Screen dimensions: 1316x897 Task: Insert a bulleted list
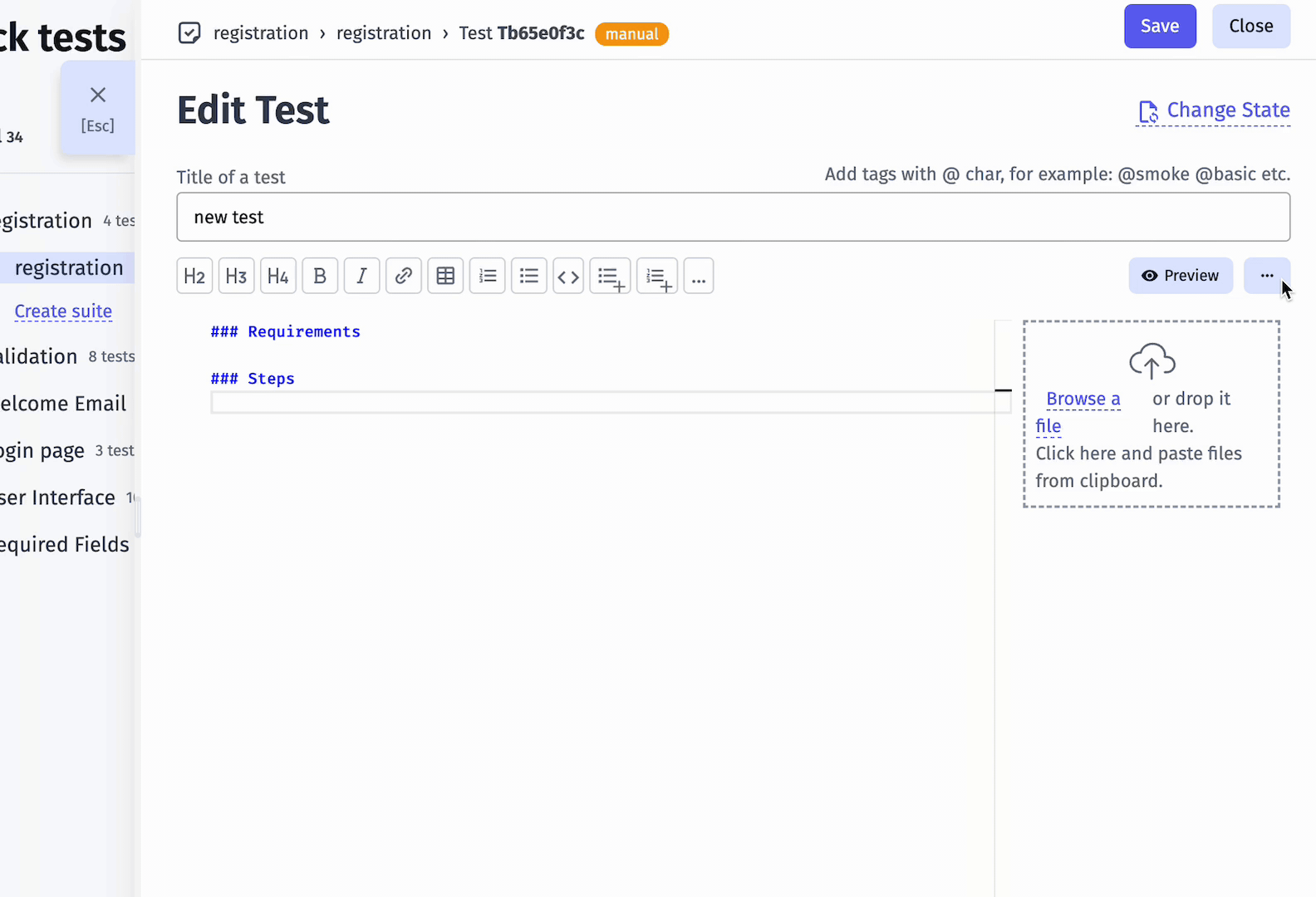tap(529, 276)
